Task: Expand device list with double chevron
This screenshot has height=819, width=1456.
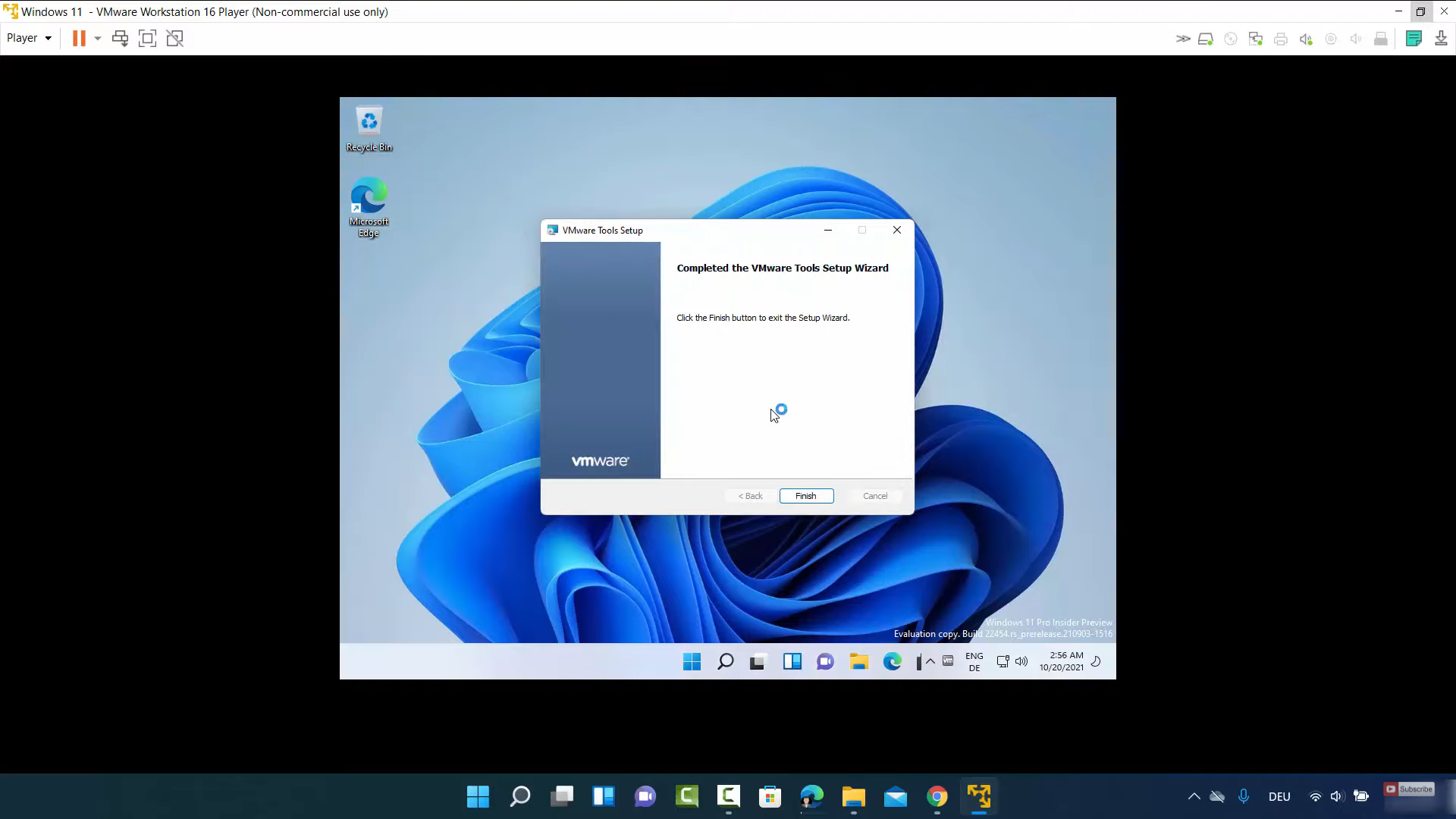Action: pyautogui.click(x=1182, y=39)
